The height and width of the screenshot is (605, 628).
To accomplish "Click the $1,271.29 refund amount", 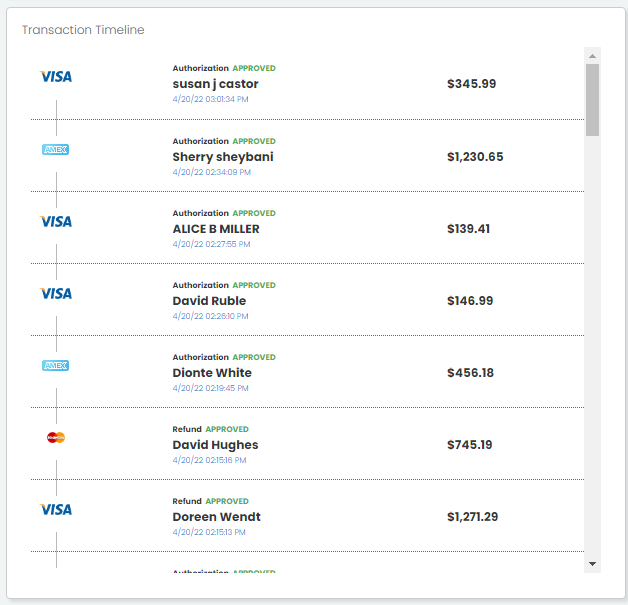I will coord(472,517).
